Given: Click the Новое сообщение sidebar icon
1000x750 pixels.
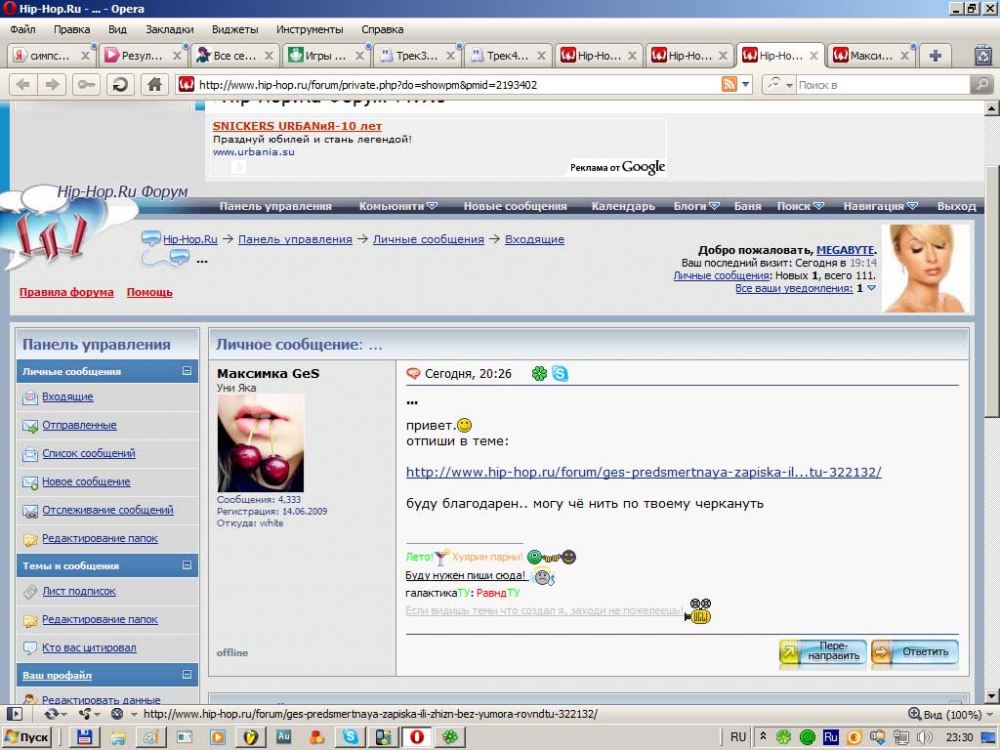Looking at the screenshot, I should (30, 482).
